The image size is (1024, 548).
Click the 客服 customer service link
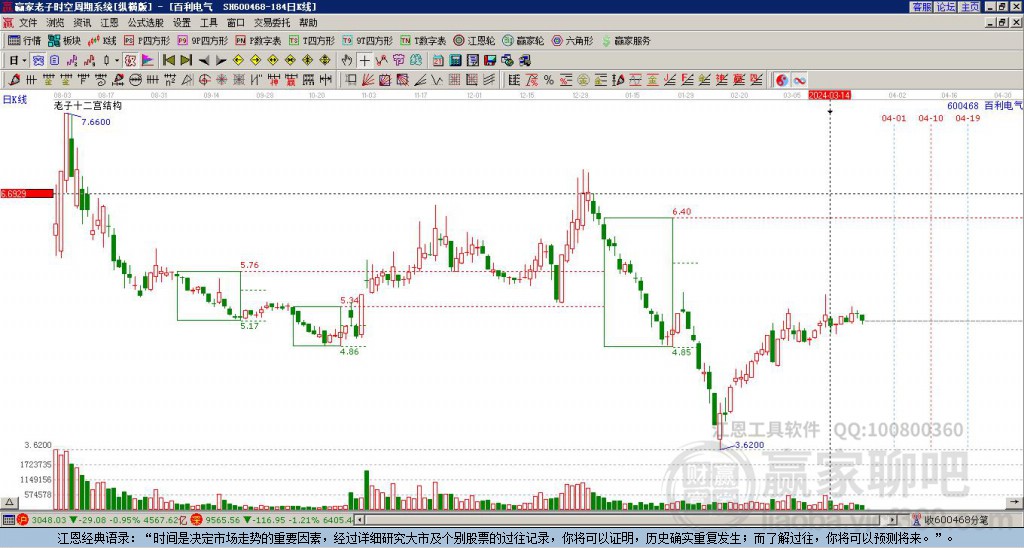pyautogui.click(x=921, y=7)
